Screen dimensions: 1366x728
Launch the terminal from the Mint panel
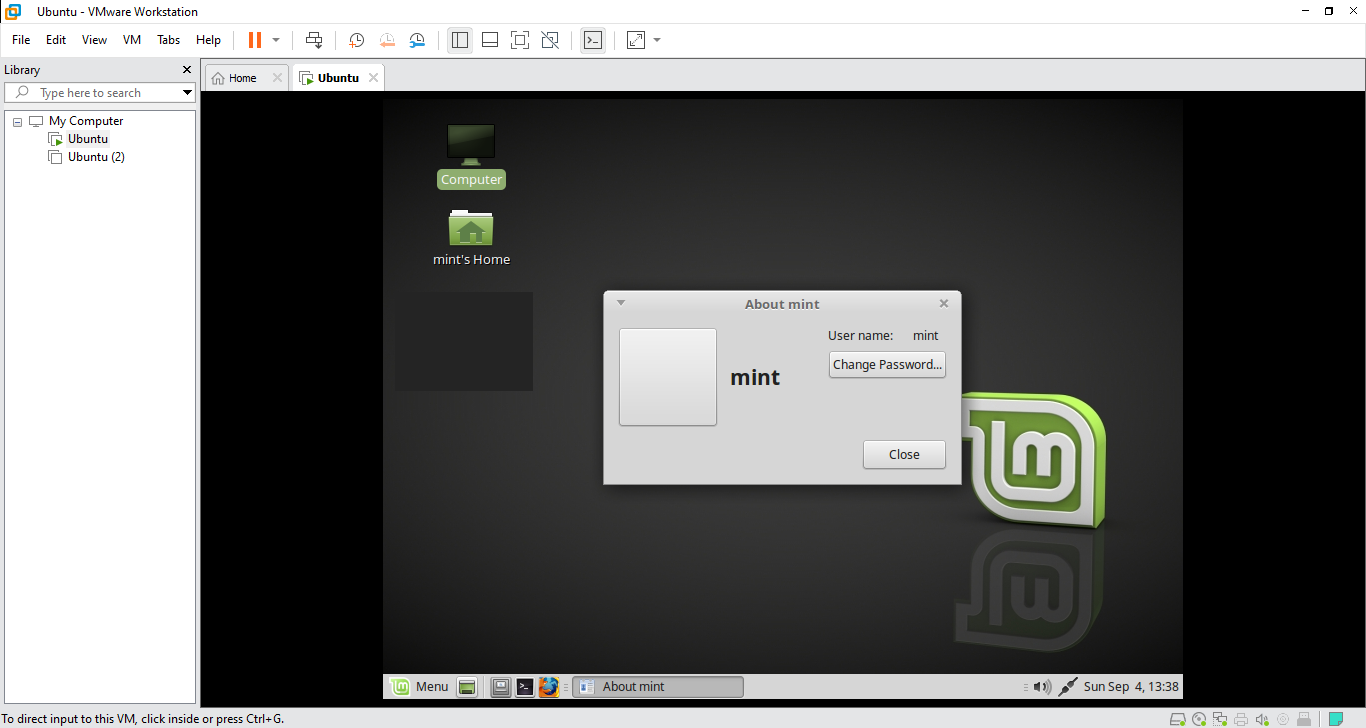pos(524,687)
